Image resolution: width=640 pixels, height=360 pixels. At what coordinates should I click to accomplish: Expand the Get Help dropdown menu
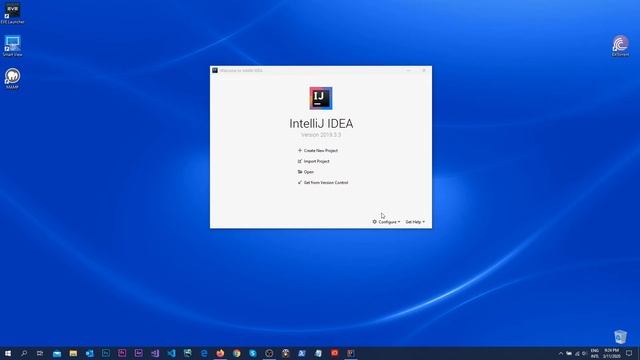(x=415, y=222)
